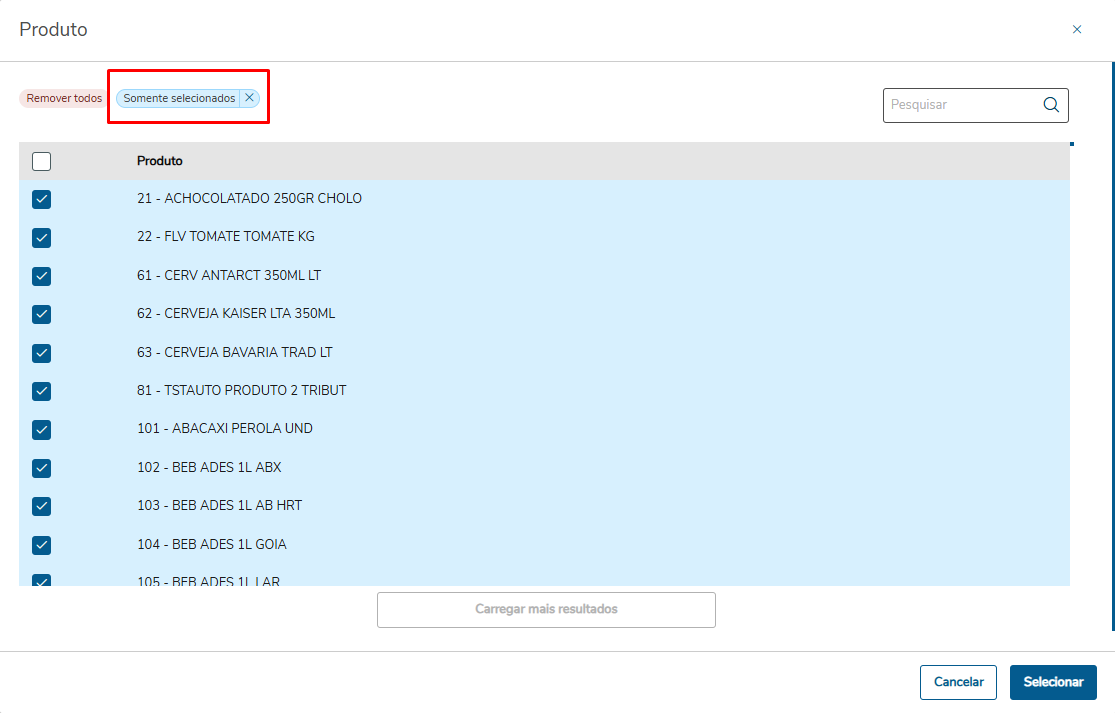Viewport: 1115px width, 713px height.
Task: Click the text 22 - FLV TOMATE TOMATE KG
Action: tap(226, 237)
